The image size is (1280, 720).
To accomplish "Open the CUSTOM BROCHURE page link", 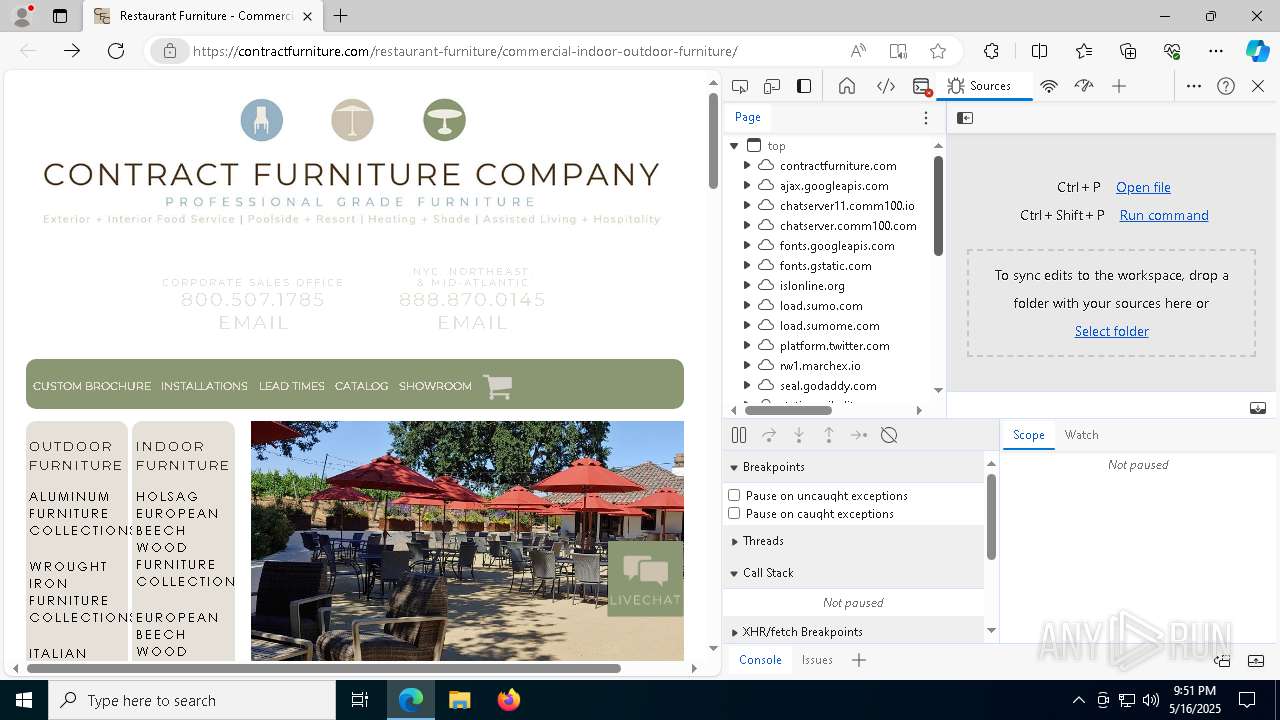I will tap(92, 386).
